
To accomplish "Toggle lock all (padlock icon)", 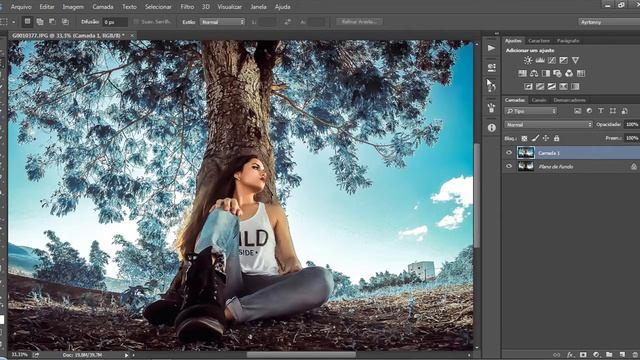I will coord(556,138).
